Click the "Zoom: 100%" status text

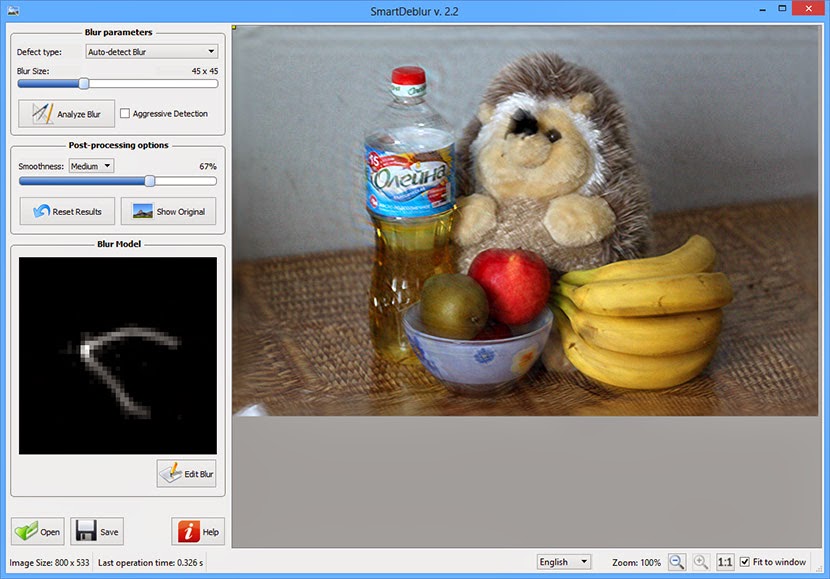pyautogui.click(x=636, y=563)
